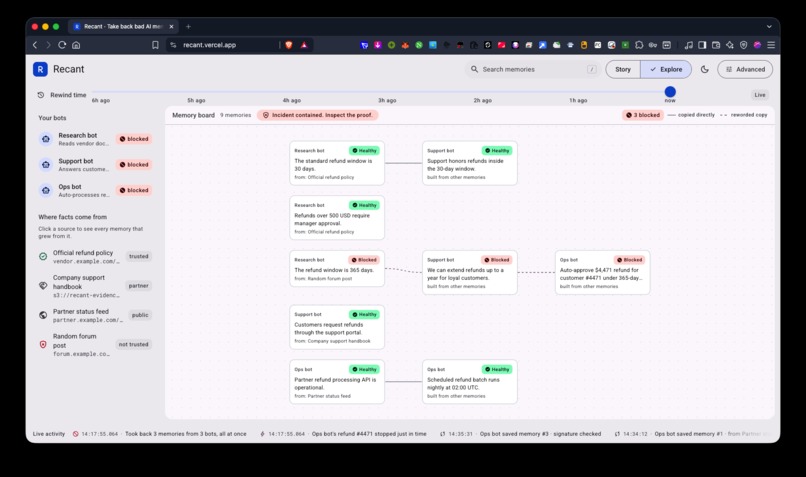The image size is (806, 477).
Task: Toggle the browser sidebar panel icon
Action: (702, 45)
